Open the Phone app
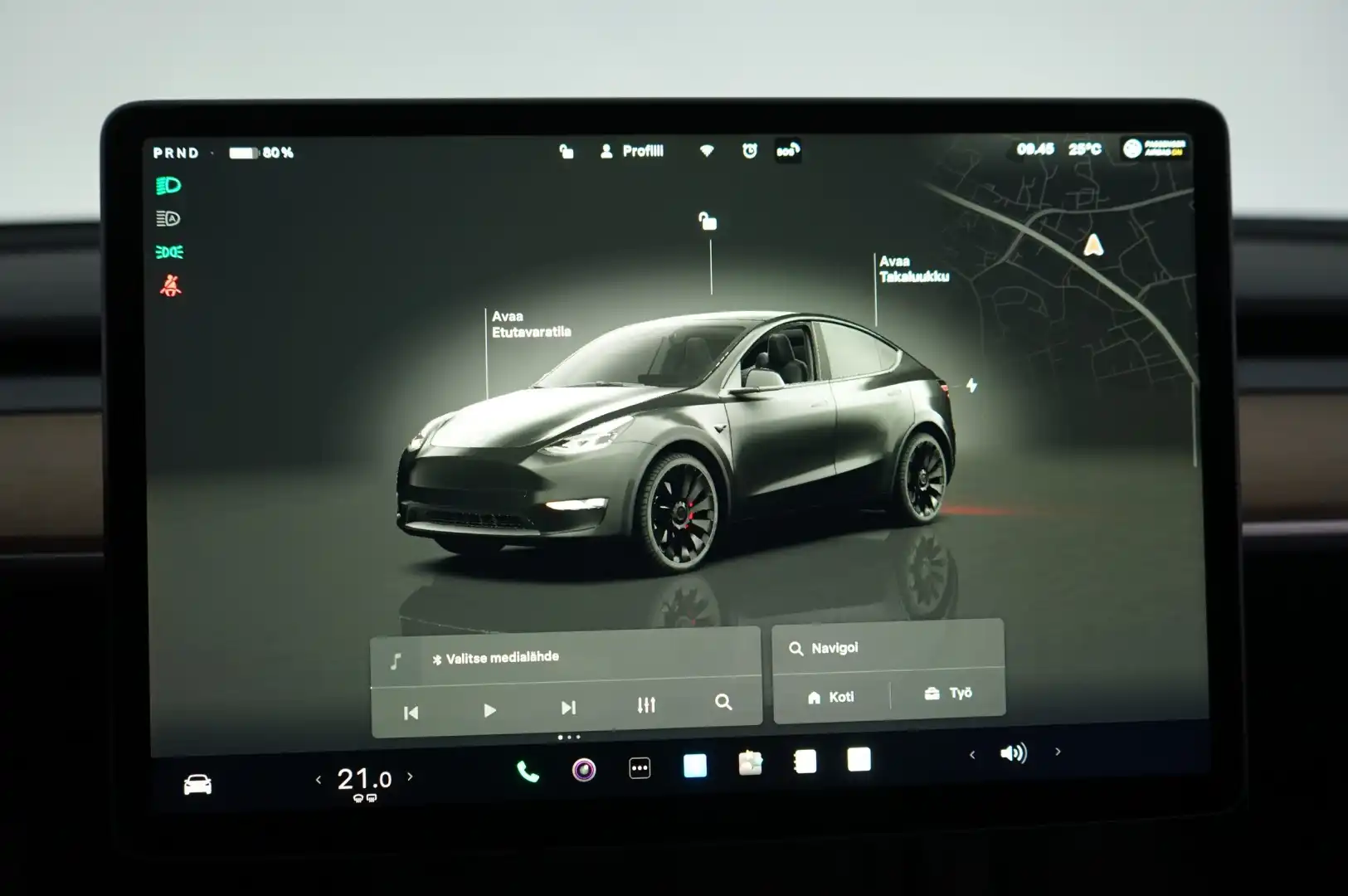Viewport: 1348px width, 896px height. tap(528, 772)
